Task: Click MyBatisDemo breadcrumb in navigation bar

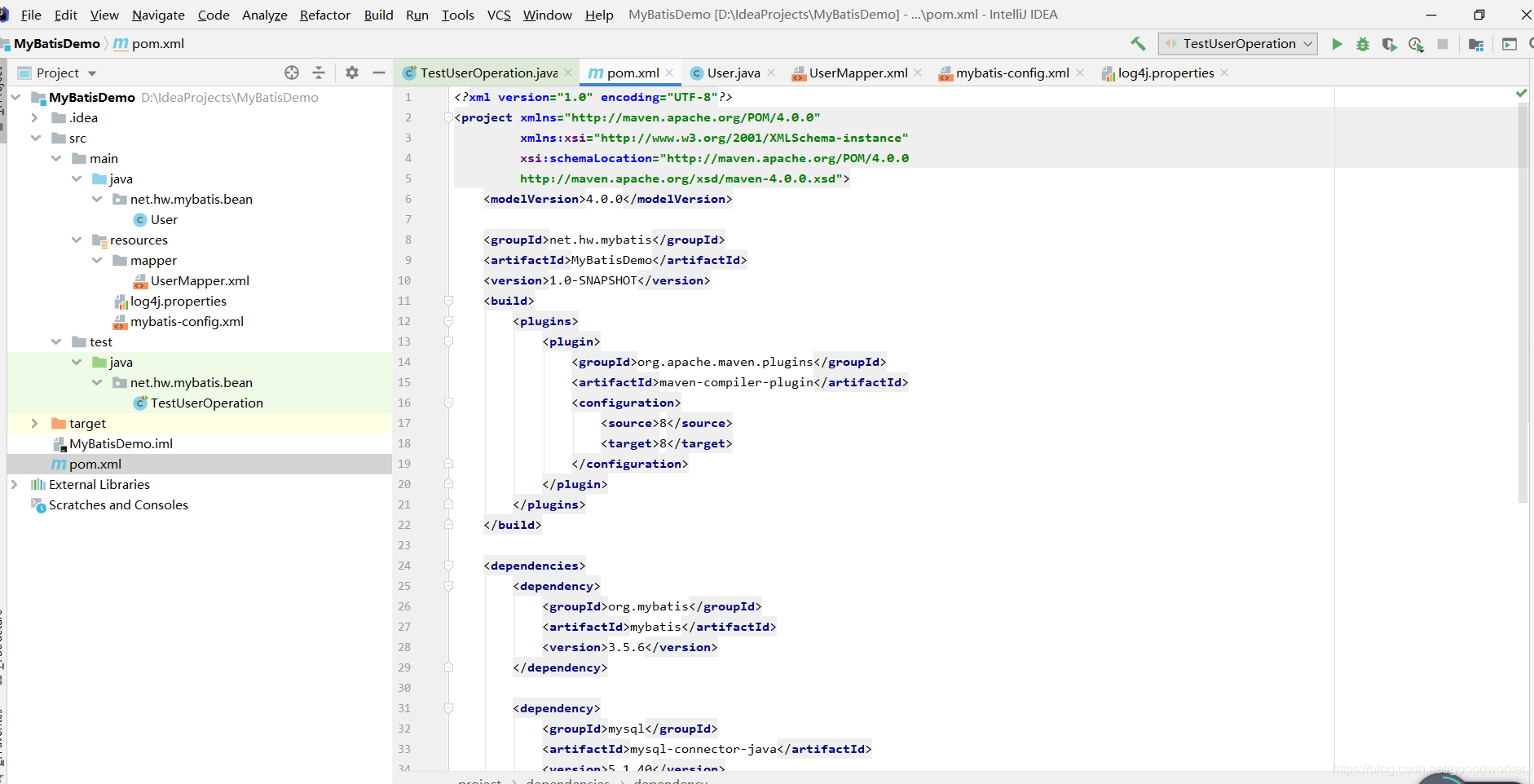Action: (56, 44)
